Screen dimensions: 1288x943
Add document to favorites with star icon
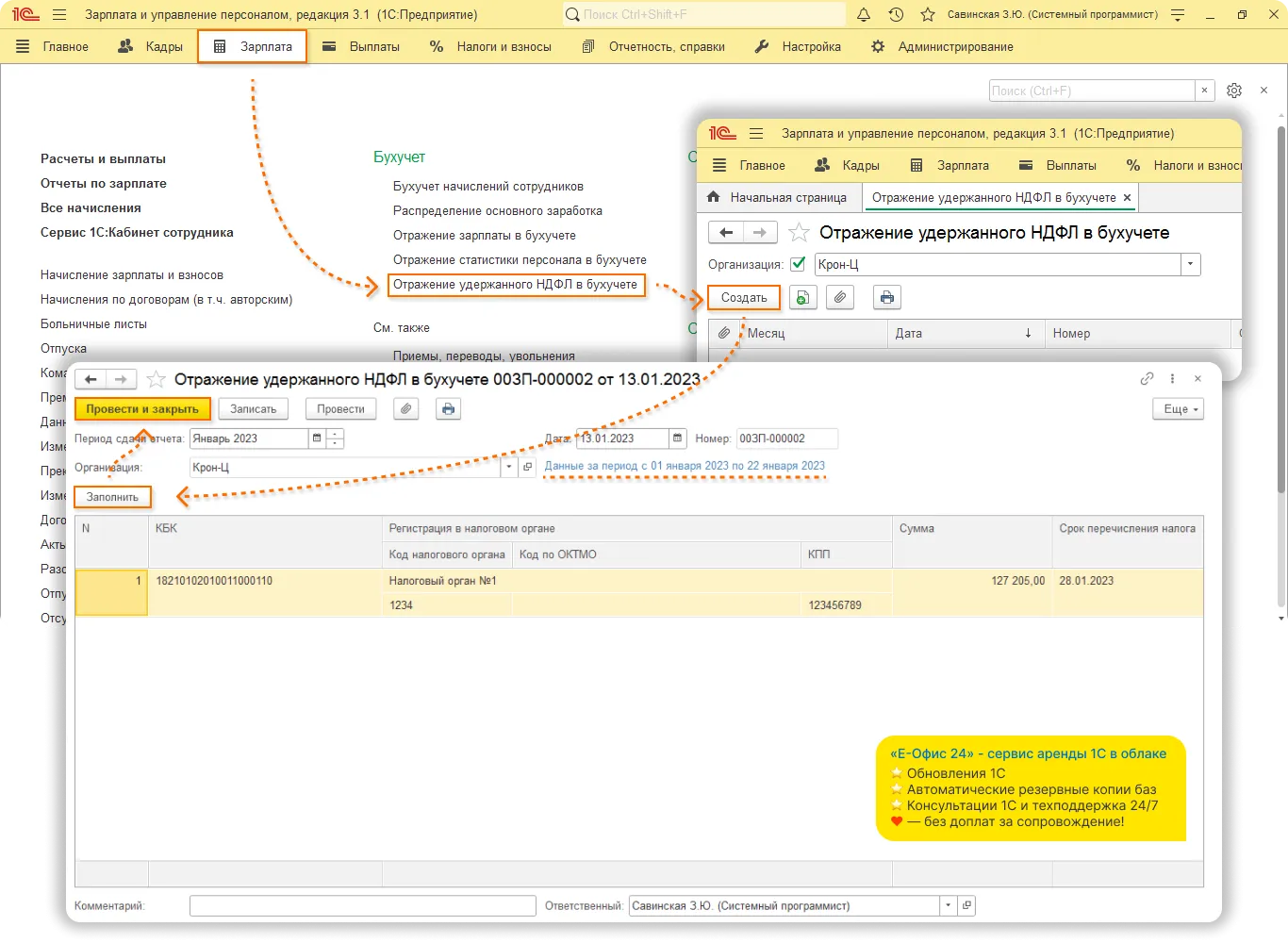[157, 380]
